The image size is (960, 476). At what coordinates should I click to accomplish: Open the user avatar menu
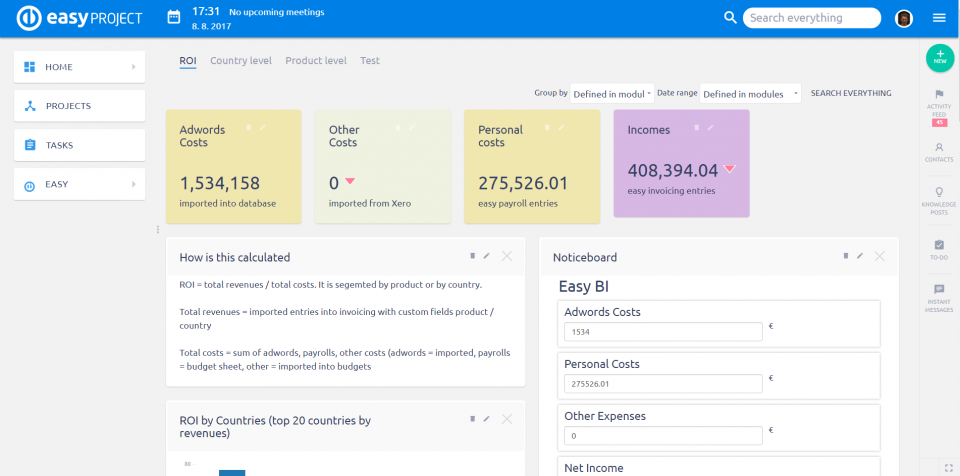pos(904,18)
